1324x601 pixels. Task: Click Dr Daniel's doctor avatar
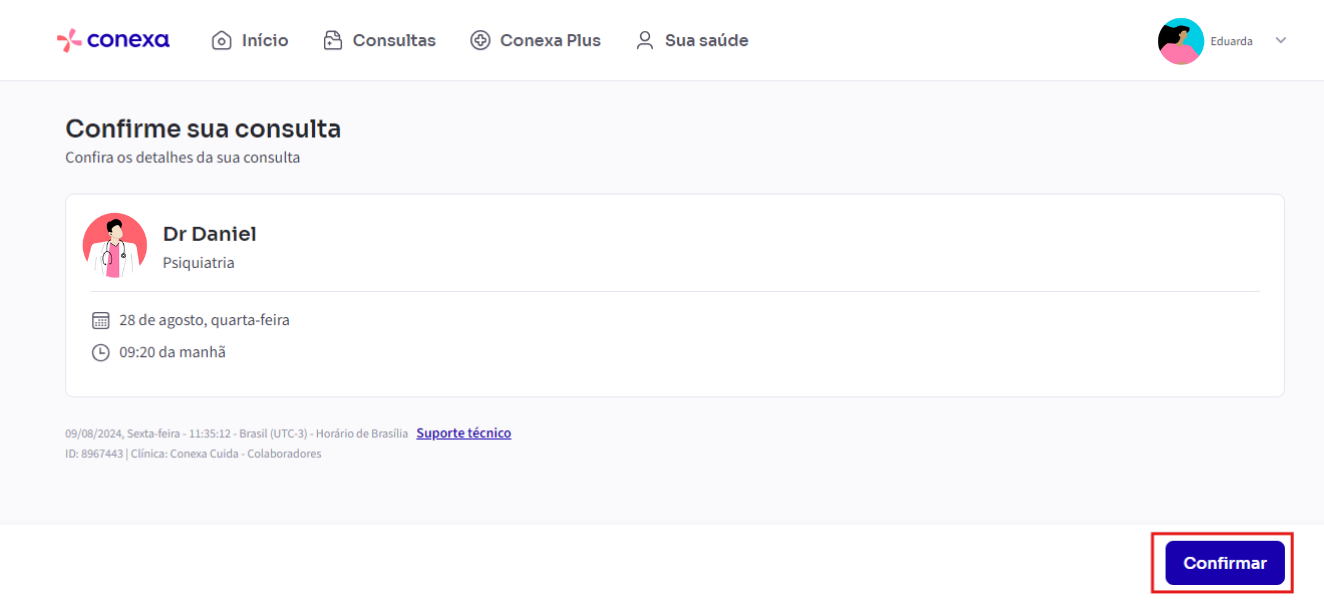point(115,245)
